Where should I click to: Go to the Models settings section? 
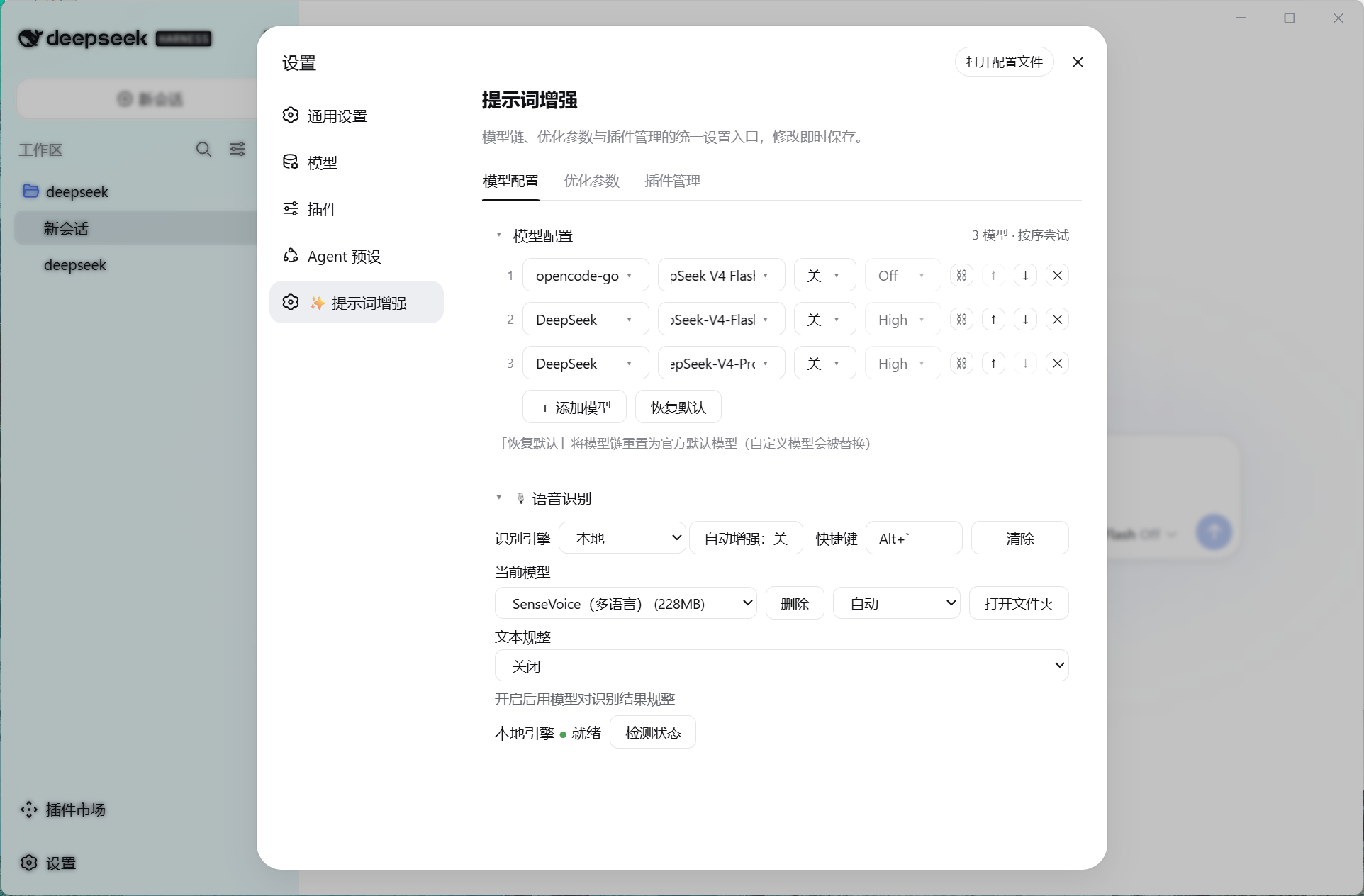click(x=356, y=162)
